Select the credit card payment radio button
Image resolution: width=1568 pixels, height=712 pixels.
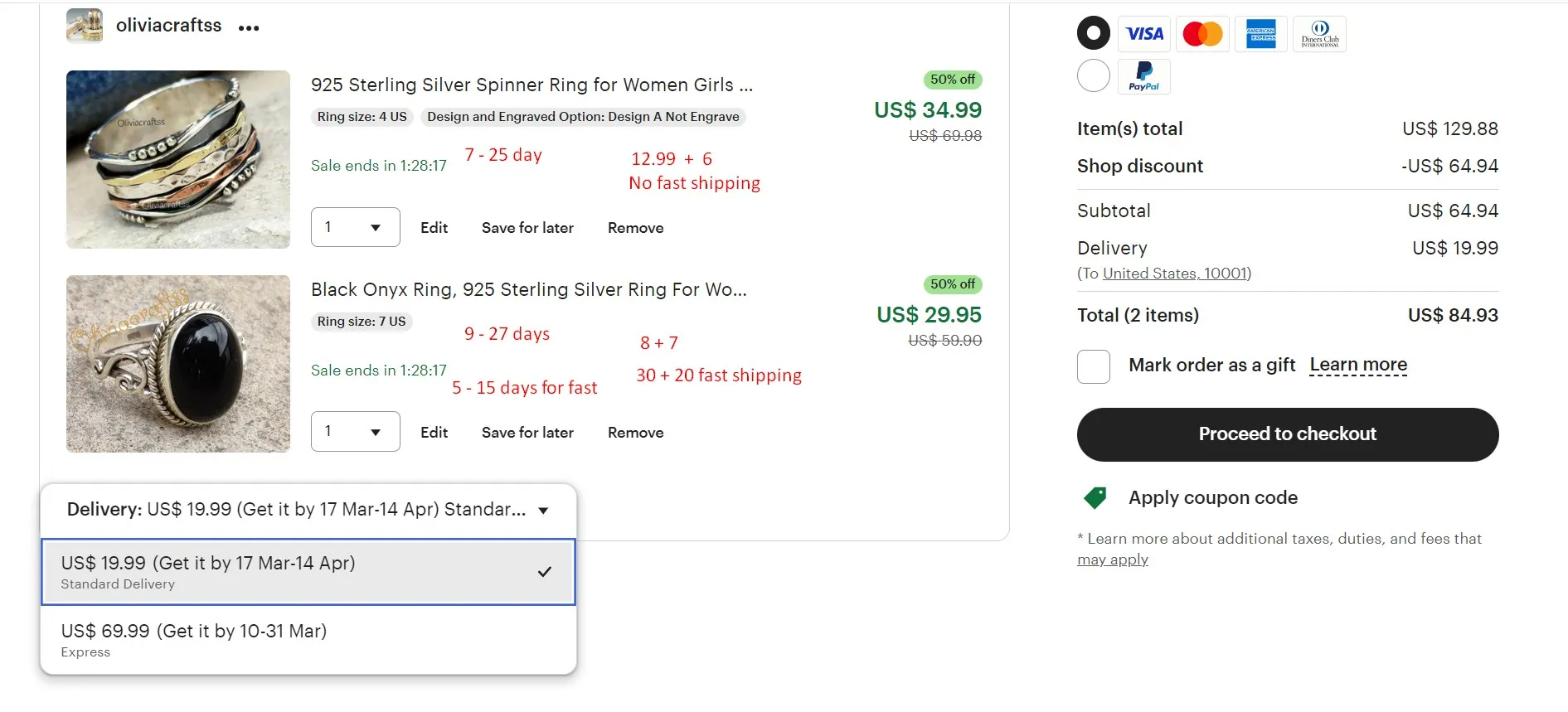pyautogui.click(x=1094, y=33)
